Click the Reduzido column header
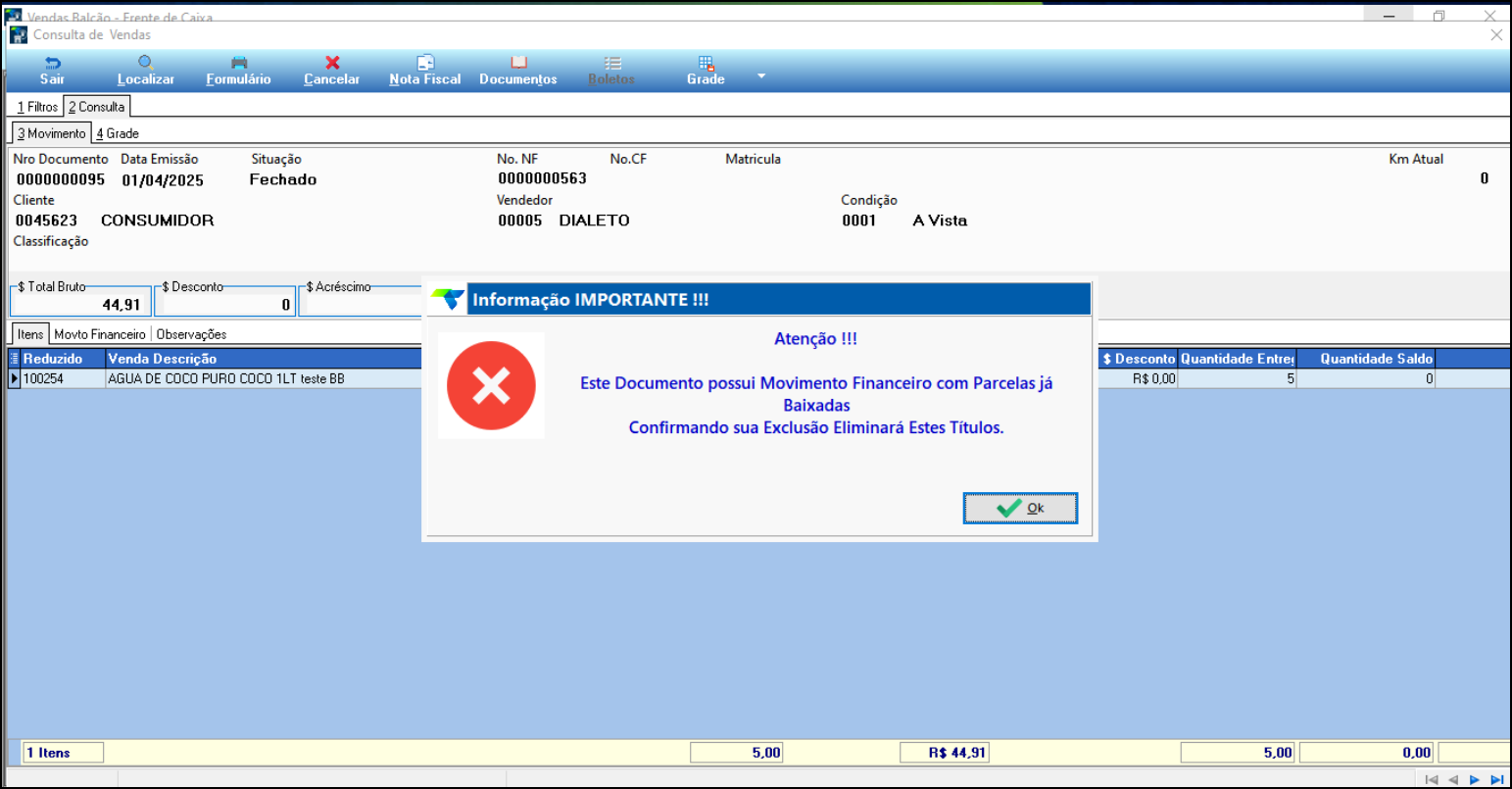The width and height of the screenshot is (1512, 789). [x=63, y=359]
